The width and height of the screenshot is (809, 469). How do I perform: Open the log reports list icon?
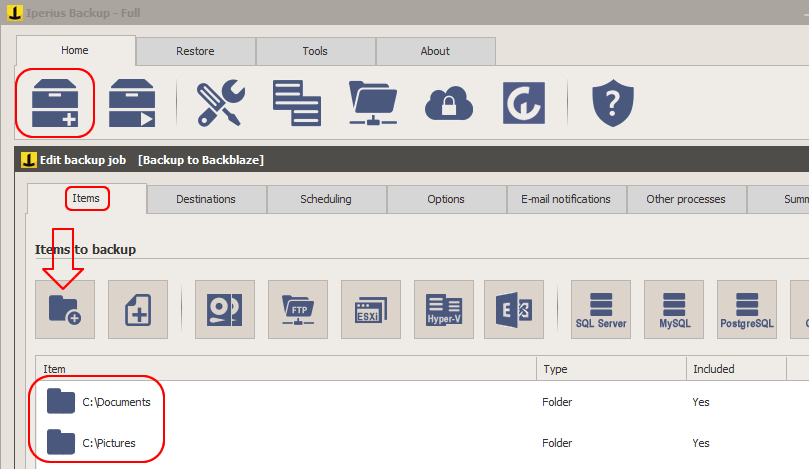click(297, 103)
